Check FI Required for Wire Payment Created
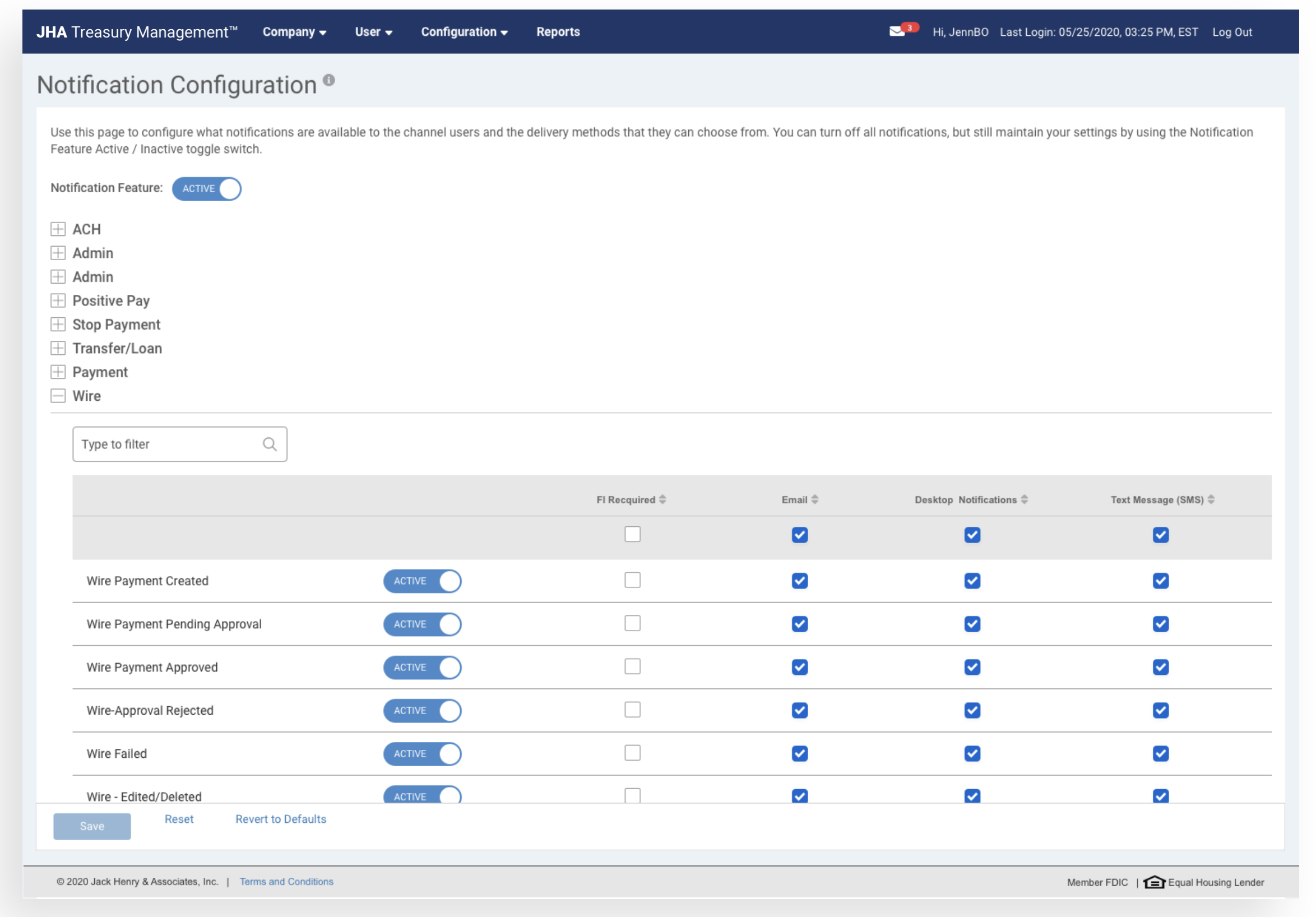 (x=632, y=580)
